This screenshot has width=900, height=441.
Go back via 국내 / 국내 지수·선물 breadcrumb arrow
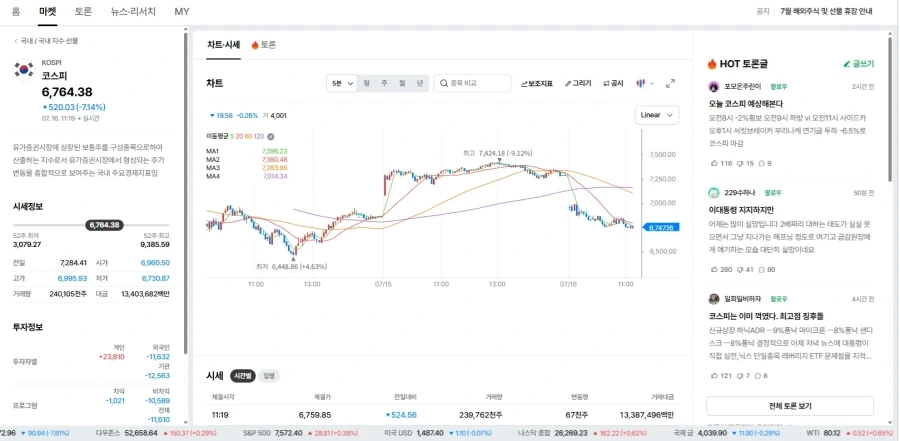[15, 41]
